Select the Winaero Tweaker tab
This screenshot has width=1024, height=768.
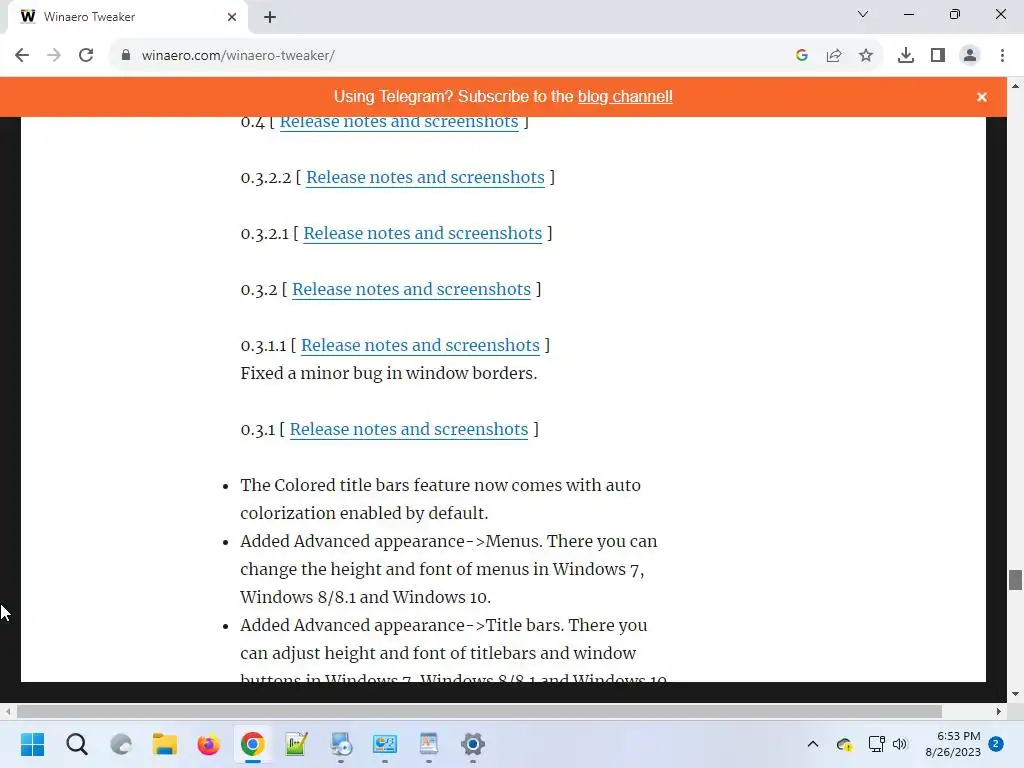pyautogui.click(x=127, y=17)
